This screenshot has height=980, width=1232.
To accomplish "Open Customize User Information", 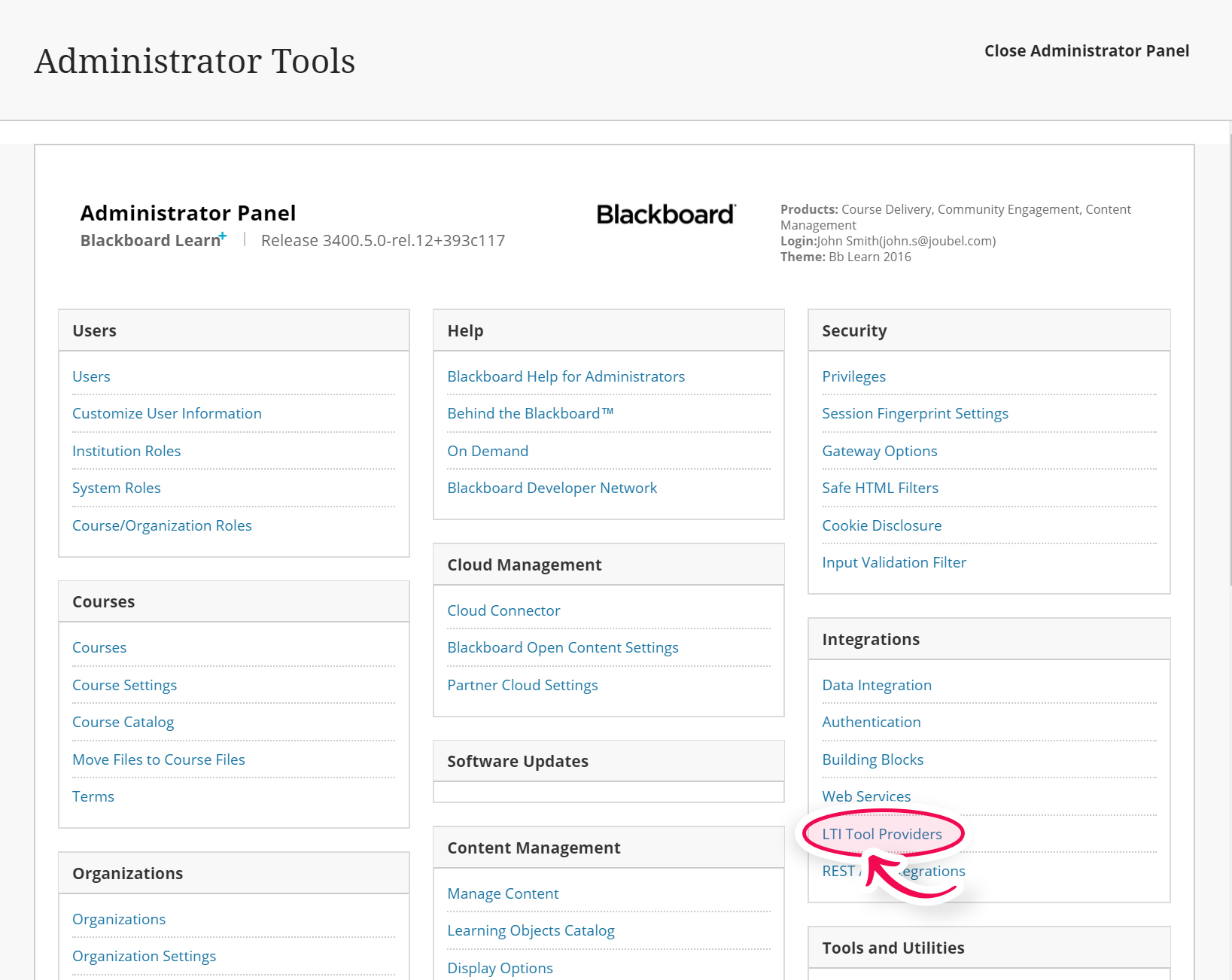I will coord(167,413).
